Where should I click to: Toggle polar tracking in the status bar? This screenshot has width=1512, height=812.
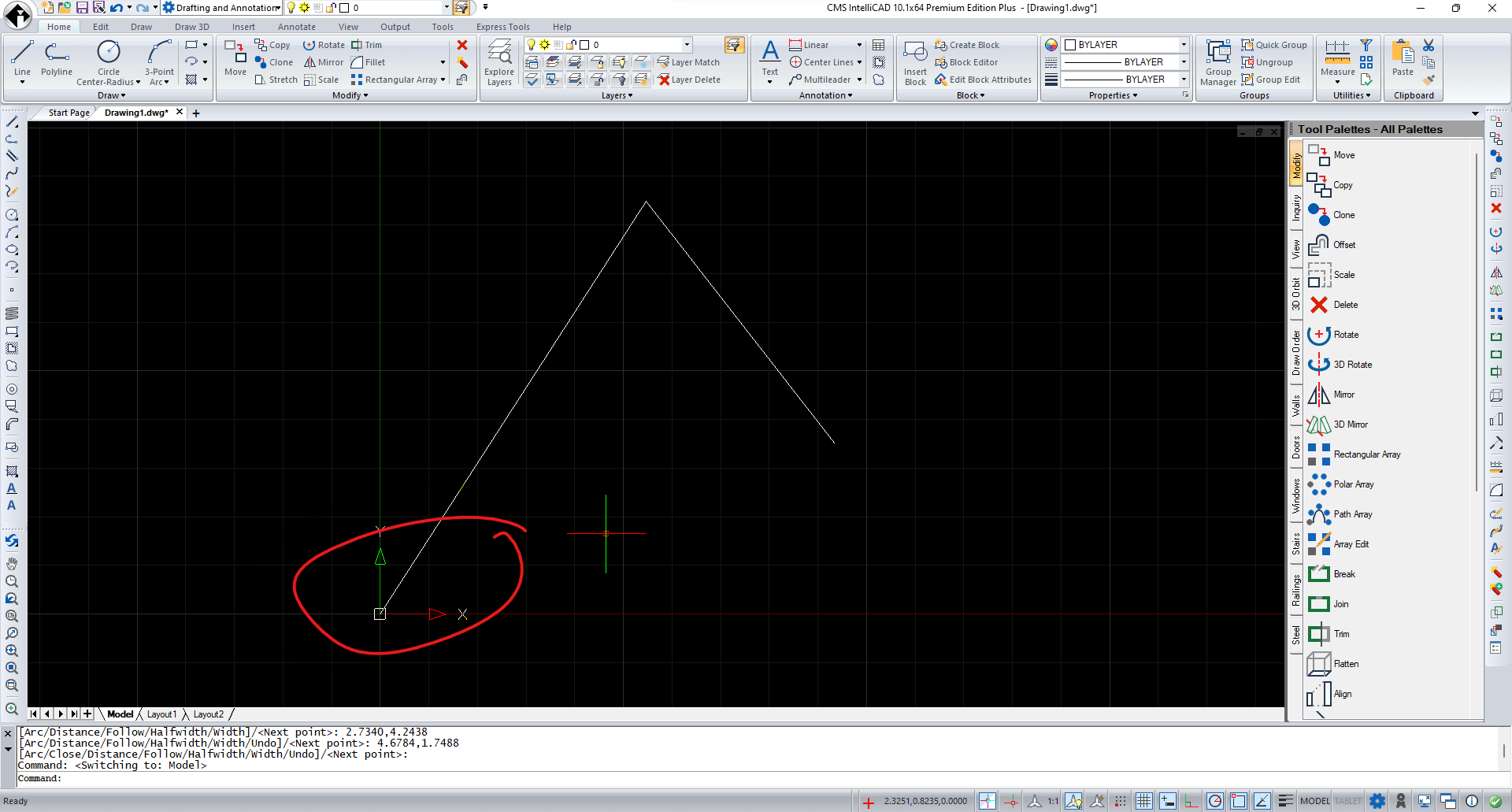point(1215,801)
